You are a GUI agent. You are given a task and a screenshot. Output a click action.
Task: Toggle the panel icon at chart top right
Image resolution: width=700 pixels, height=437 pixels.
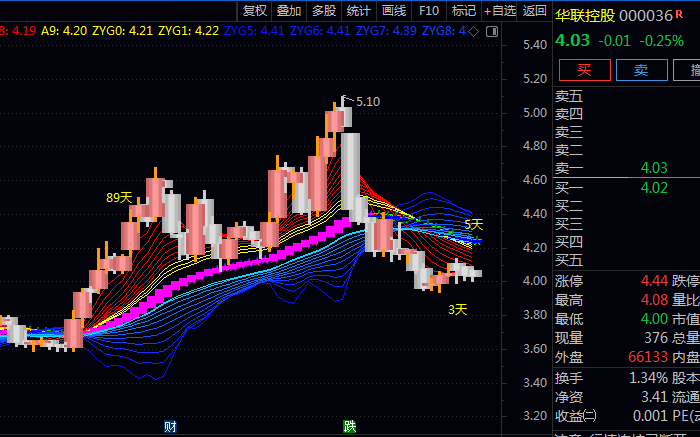492,32
